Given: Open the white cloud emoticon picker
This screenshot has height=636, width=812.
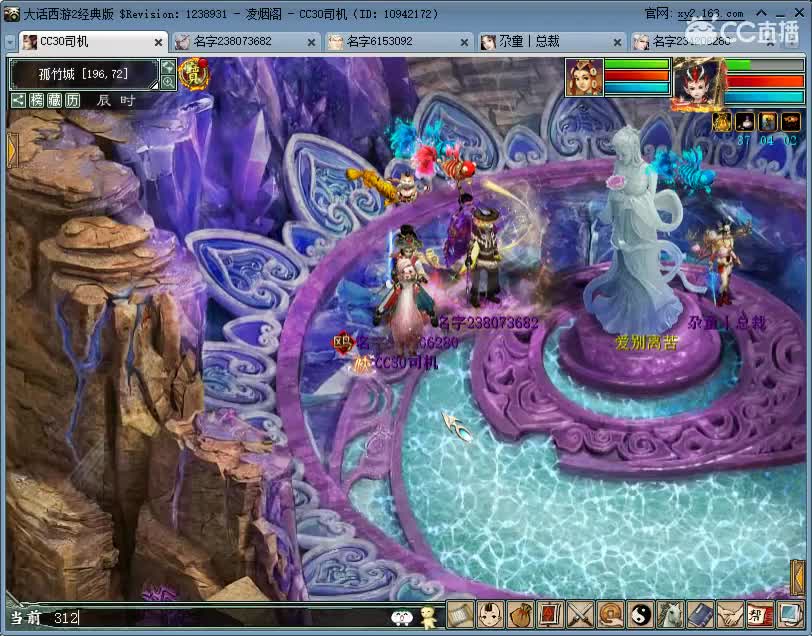Looking at the screenshot, I should [401, 617].
